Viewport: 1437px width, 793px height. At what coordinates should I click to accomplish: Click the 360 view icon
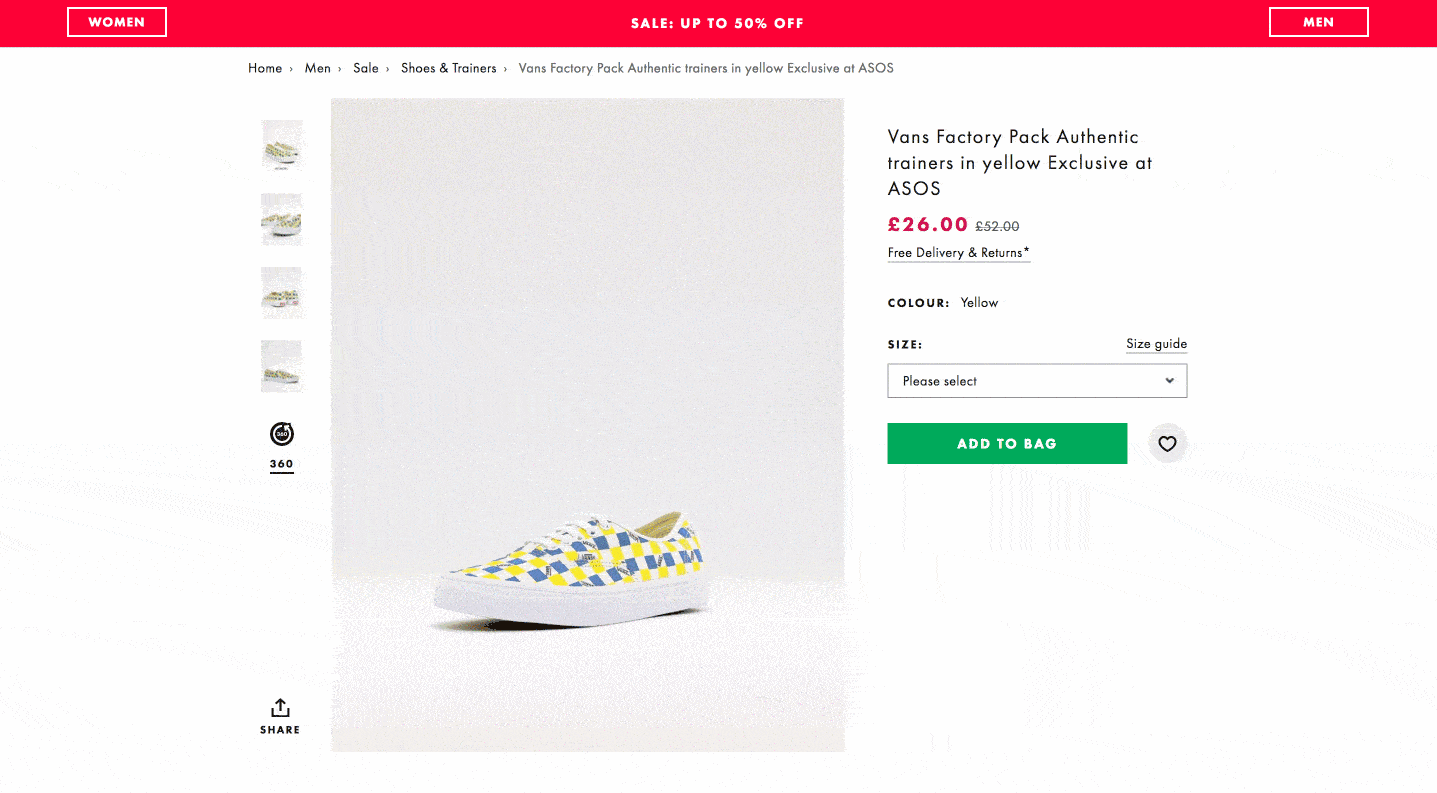(282, 434)
